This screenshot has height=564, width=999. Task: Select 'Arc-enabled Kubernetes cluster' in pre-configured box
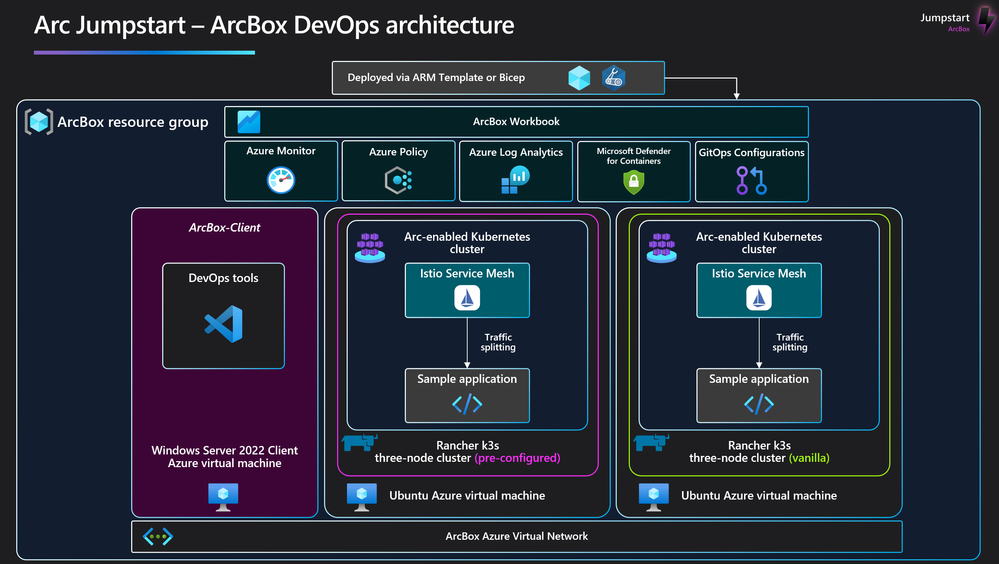[467, 243]
